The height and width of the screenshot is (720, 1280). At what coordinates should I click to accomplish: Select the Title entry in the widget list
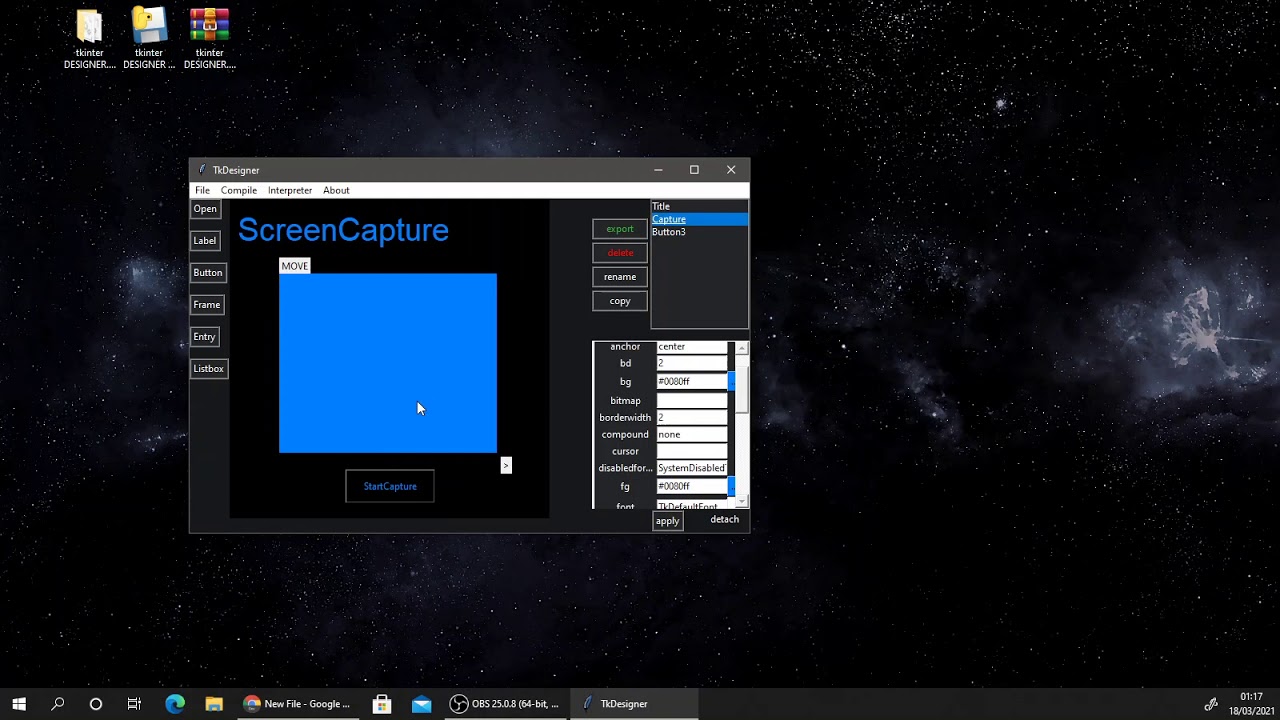click(660, 206)
